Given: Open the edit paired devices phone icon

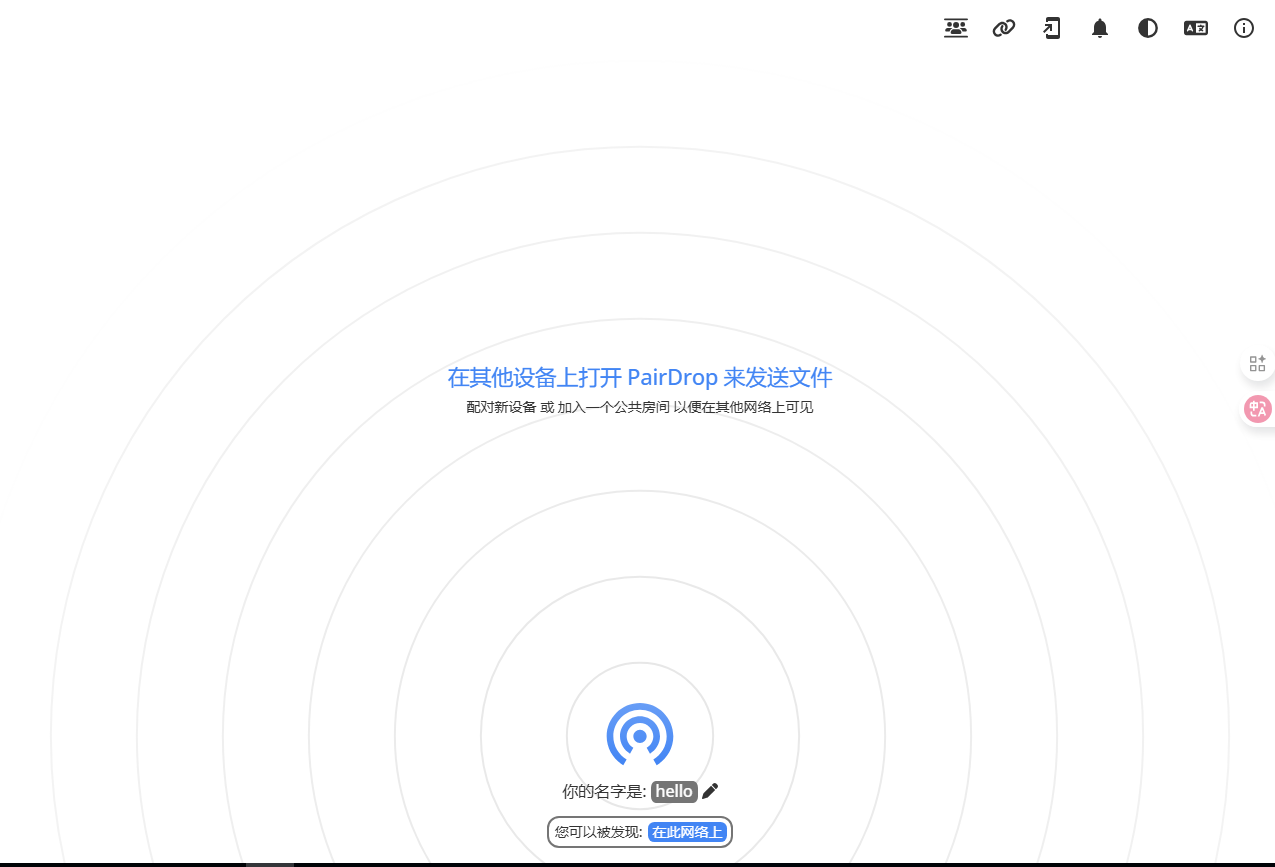Looking at the screenshot, I should [x=1052, y=28].
